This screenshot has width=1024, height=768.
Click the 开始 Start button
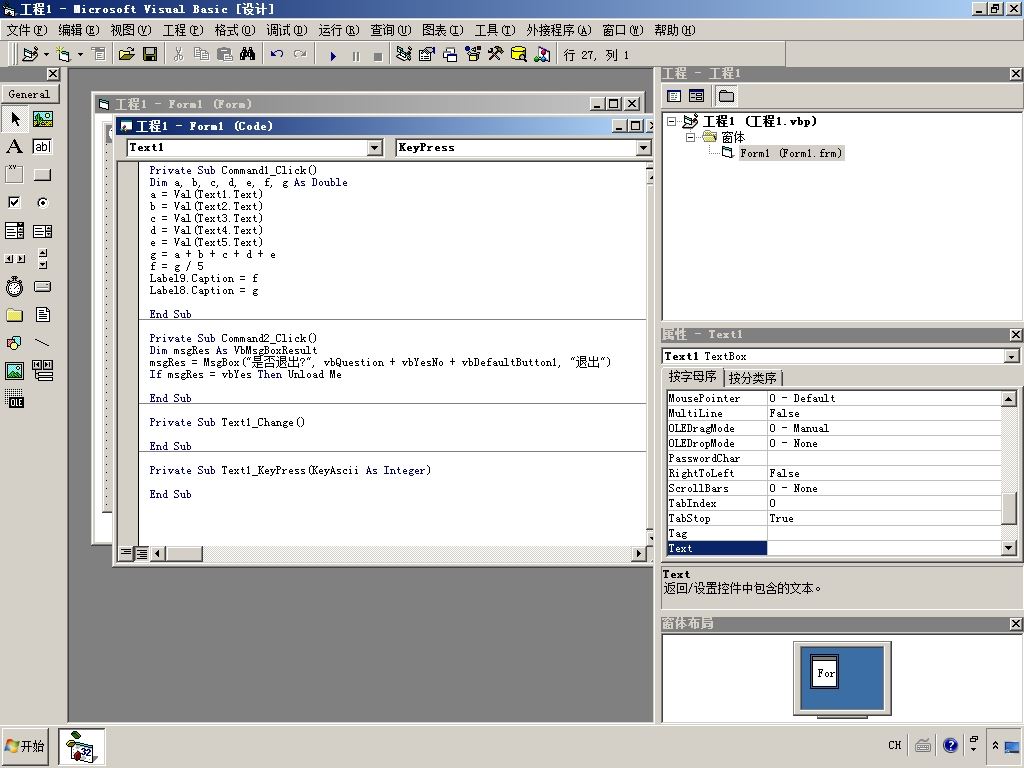(26, 746)
